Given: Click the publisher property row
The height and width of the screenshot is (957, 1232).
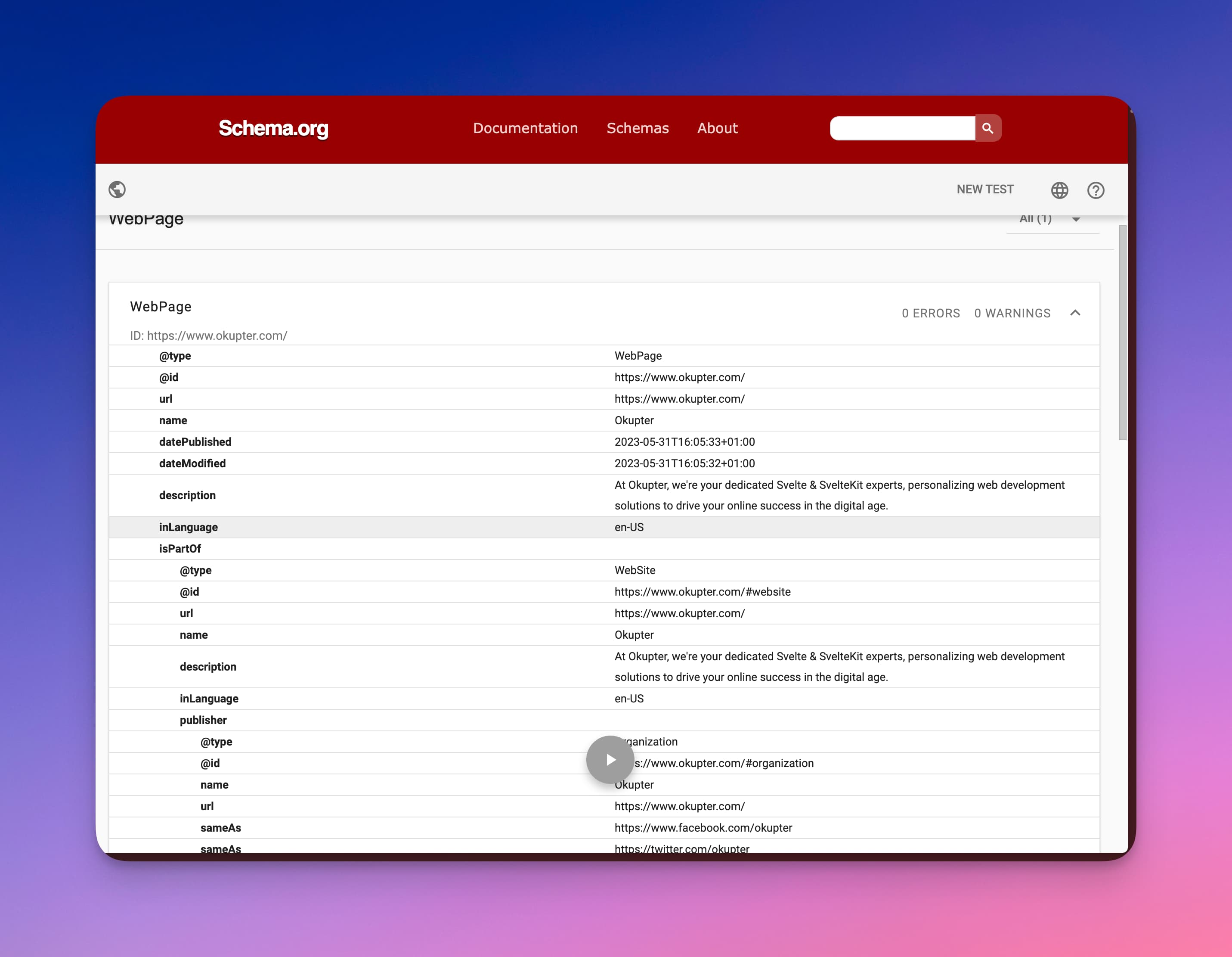Looking at the screenshot, I should pos(604,720).
